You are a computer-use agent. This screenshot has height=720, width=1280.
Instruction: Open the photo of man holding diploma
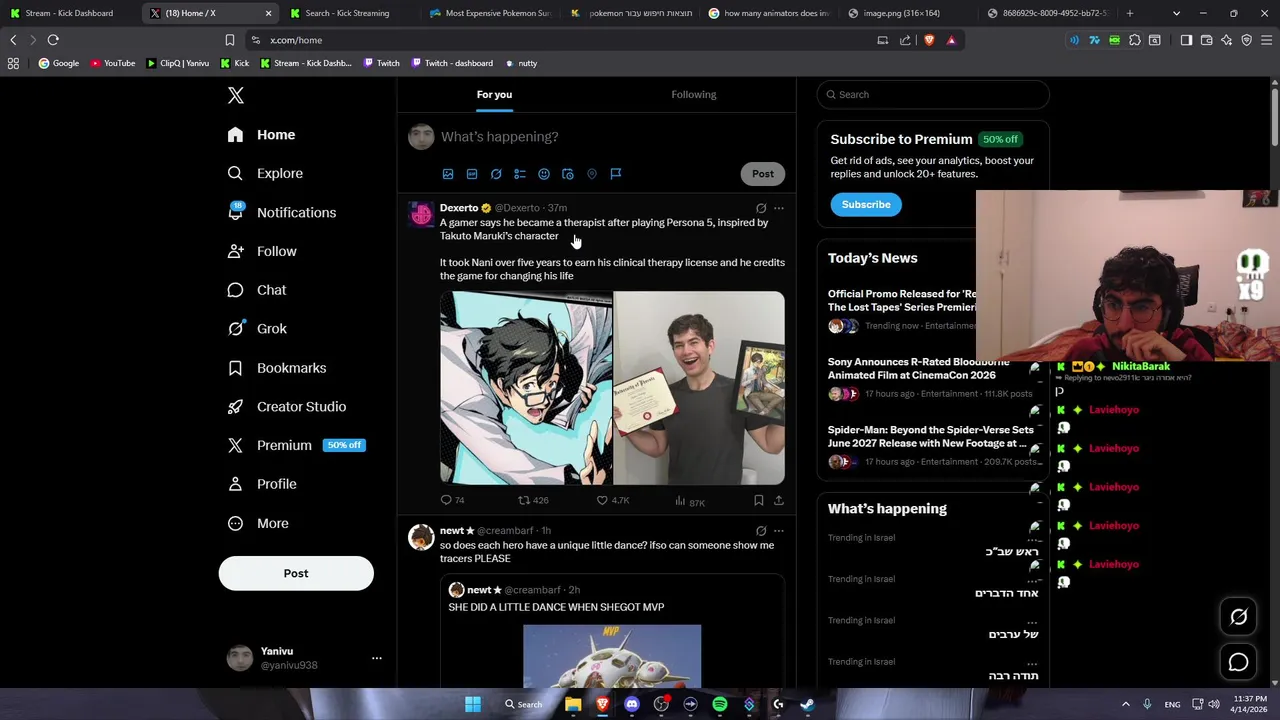point(699,388)
